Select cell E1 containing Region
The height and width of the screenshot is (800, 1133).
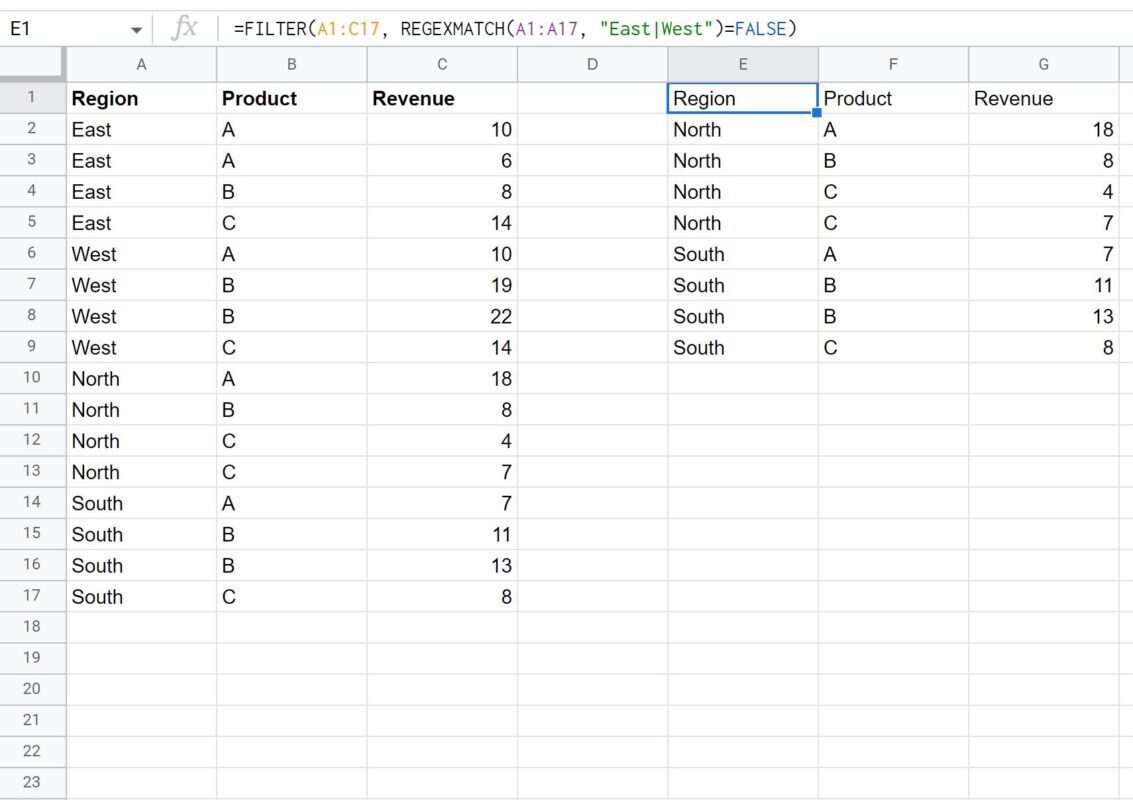[743, 98]
